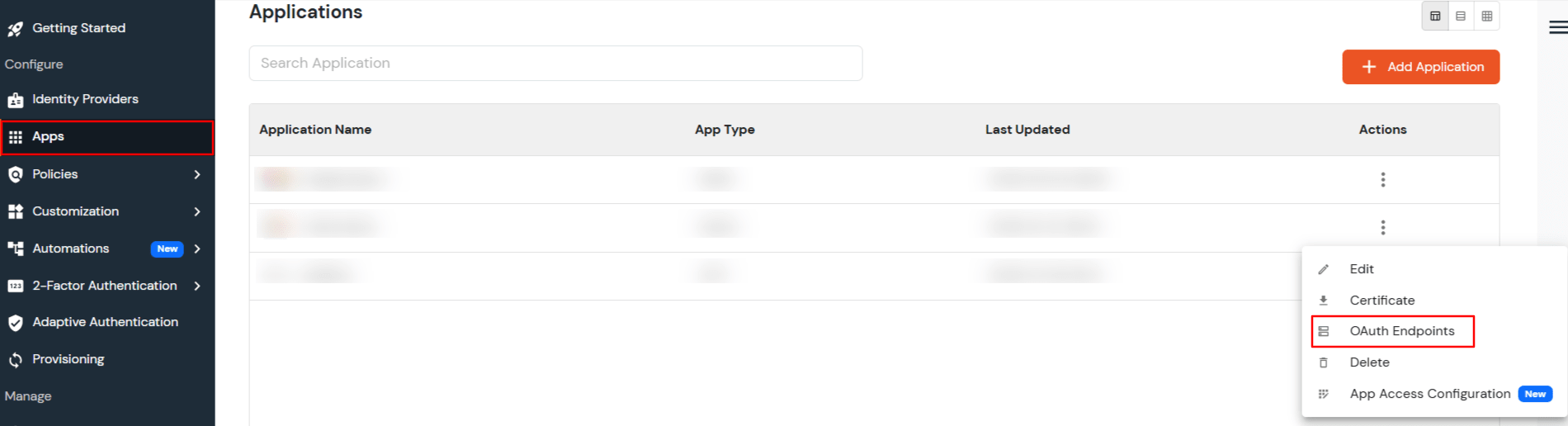Switch to the grid tile view
The height and width of the screenshot is (426, 1568).
[x=1486, y=17]
